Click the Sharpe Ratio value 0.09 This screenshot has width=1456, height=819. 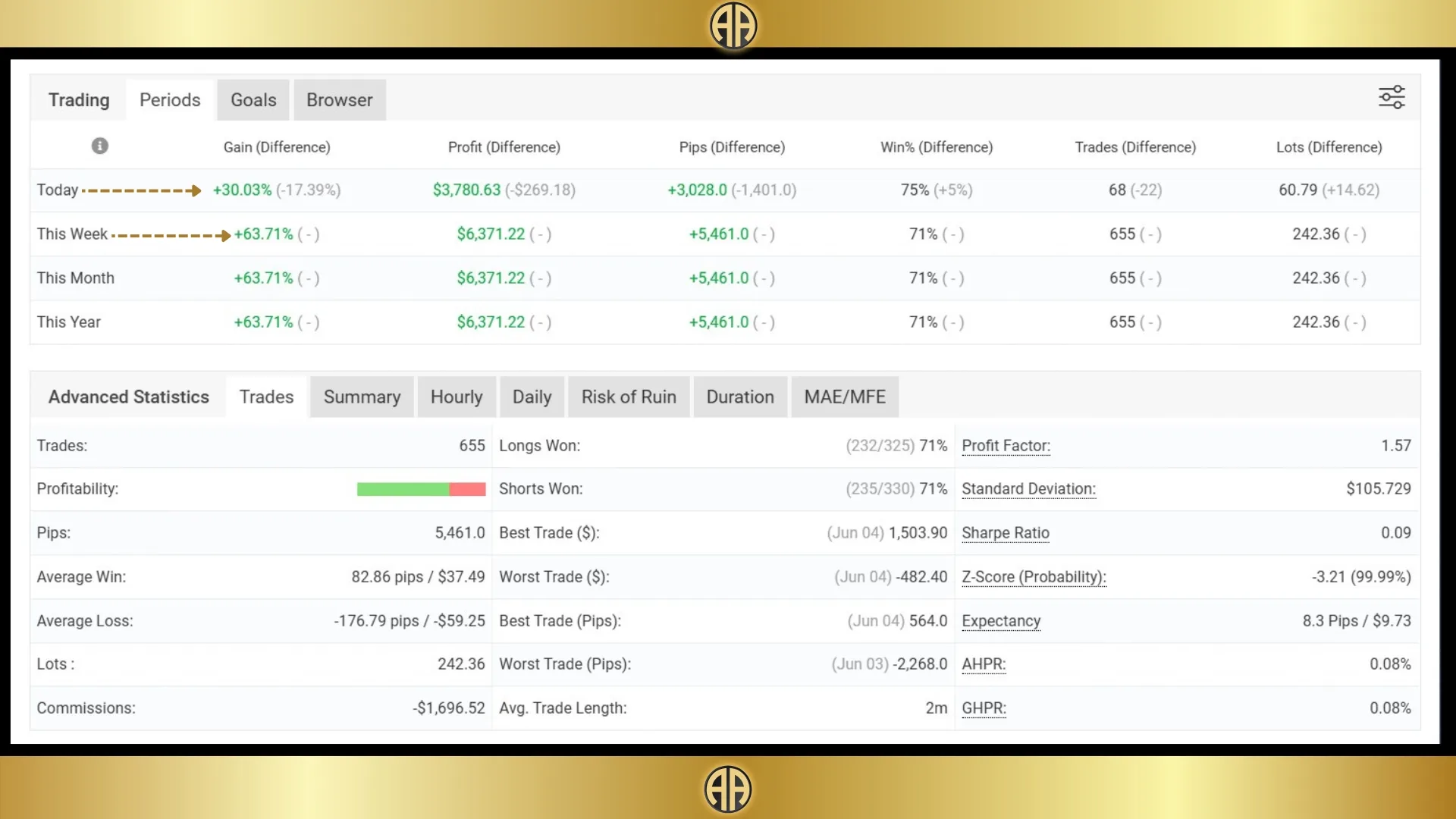click(x=1395, y=533)
